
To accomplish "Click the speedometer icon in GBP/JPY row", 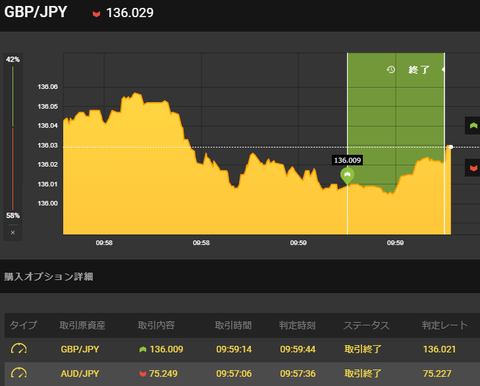I will tap(19, 349).
